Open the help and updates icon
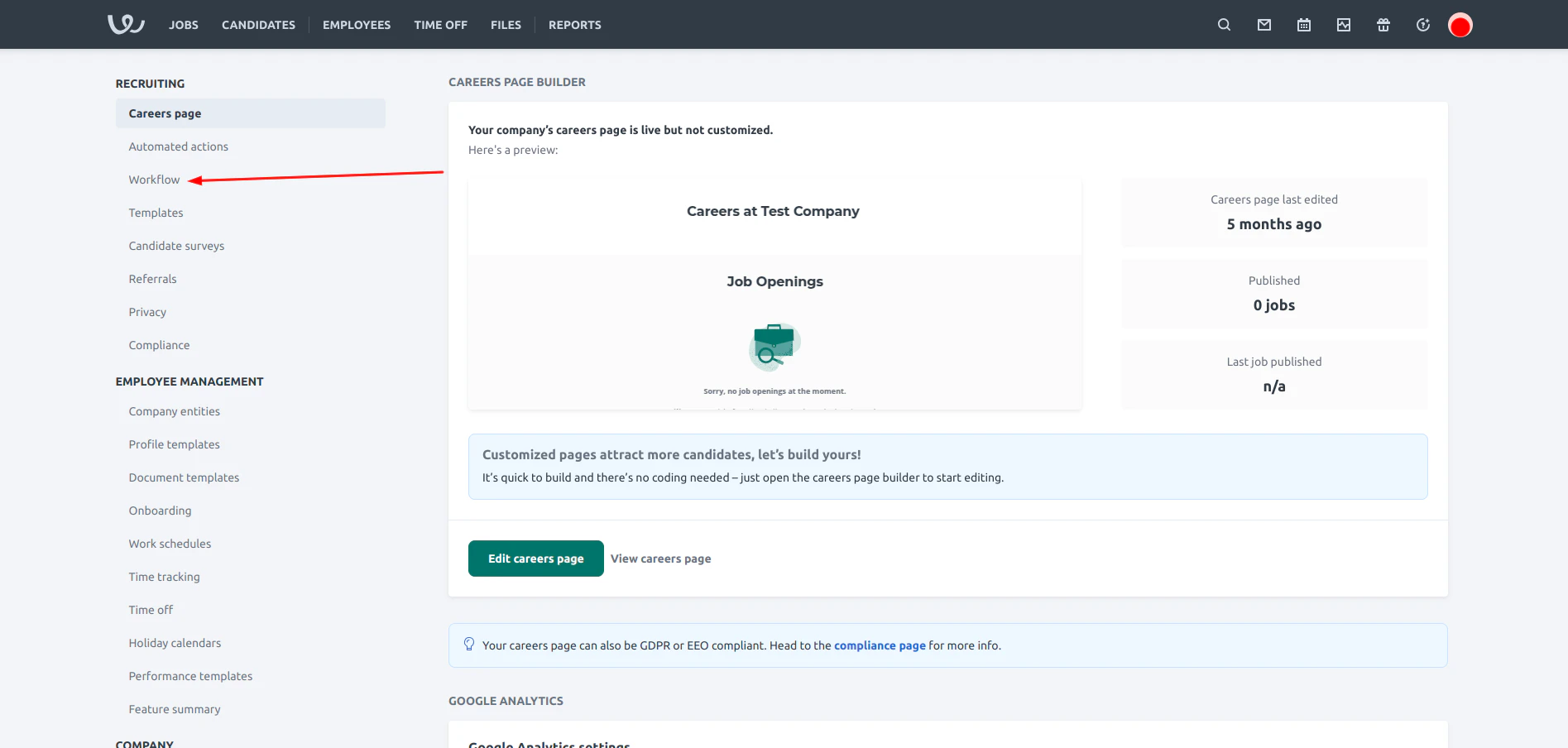 click(1422, 25)
